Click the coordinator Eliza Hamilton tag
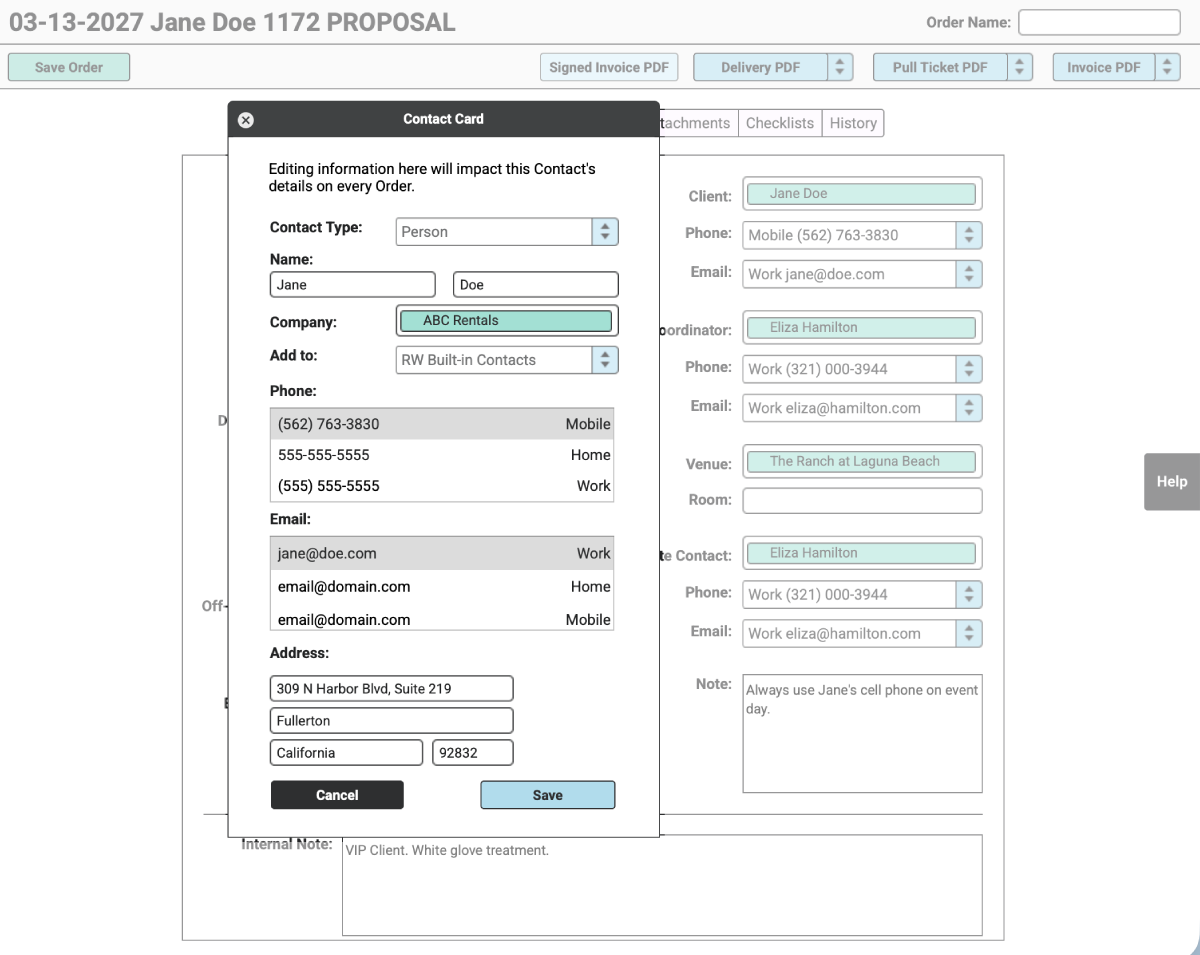 [x=861, y=327]
